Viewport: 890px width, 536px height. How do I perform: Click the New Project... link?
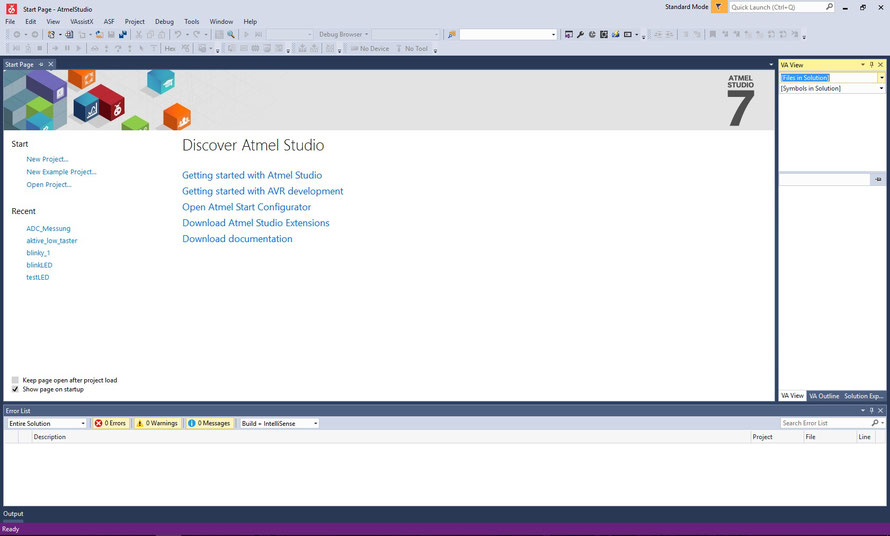47,159
